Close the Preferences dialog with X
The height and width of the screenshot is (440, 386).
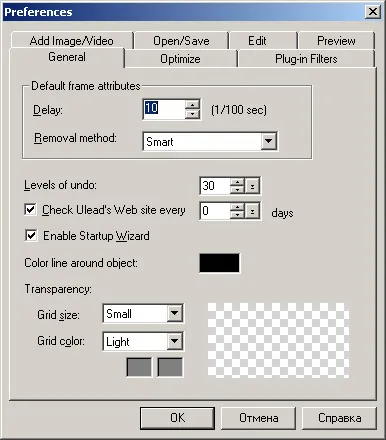[372, 12]
